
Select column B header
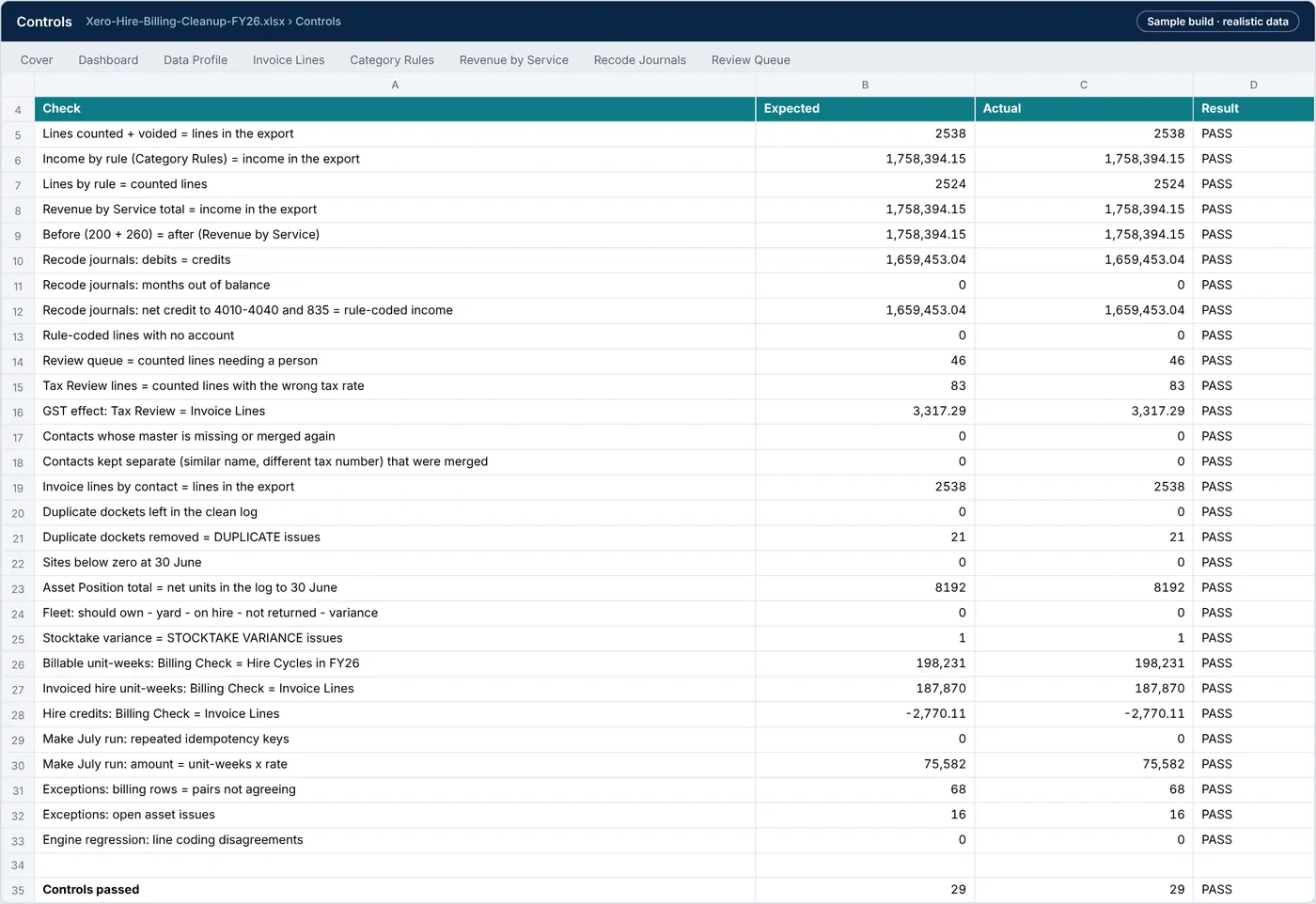pos(865,85)
